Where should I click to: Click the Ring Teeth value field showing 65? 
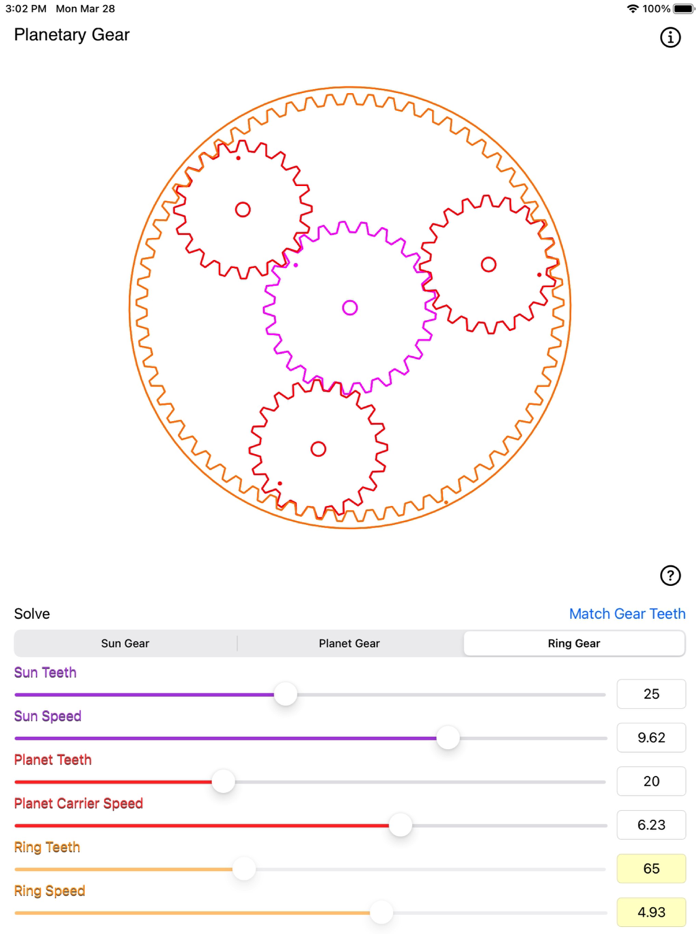(x=651, y=868)
